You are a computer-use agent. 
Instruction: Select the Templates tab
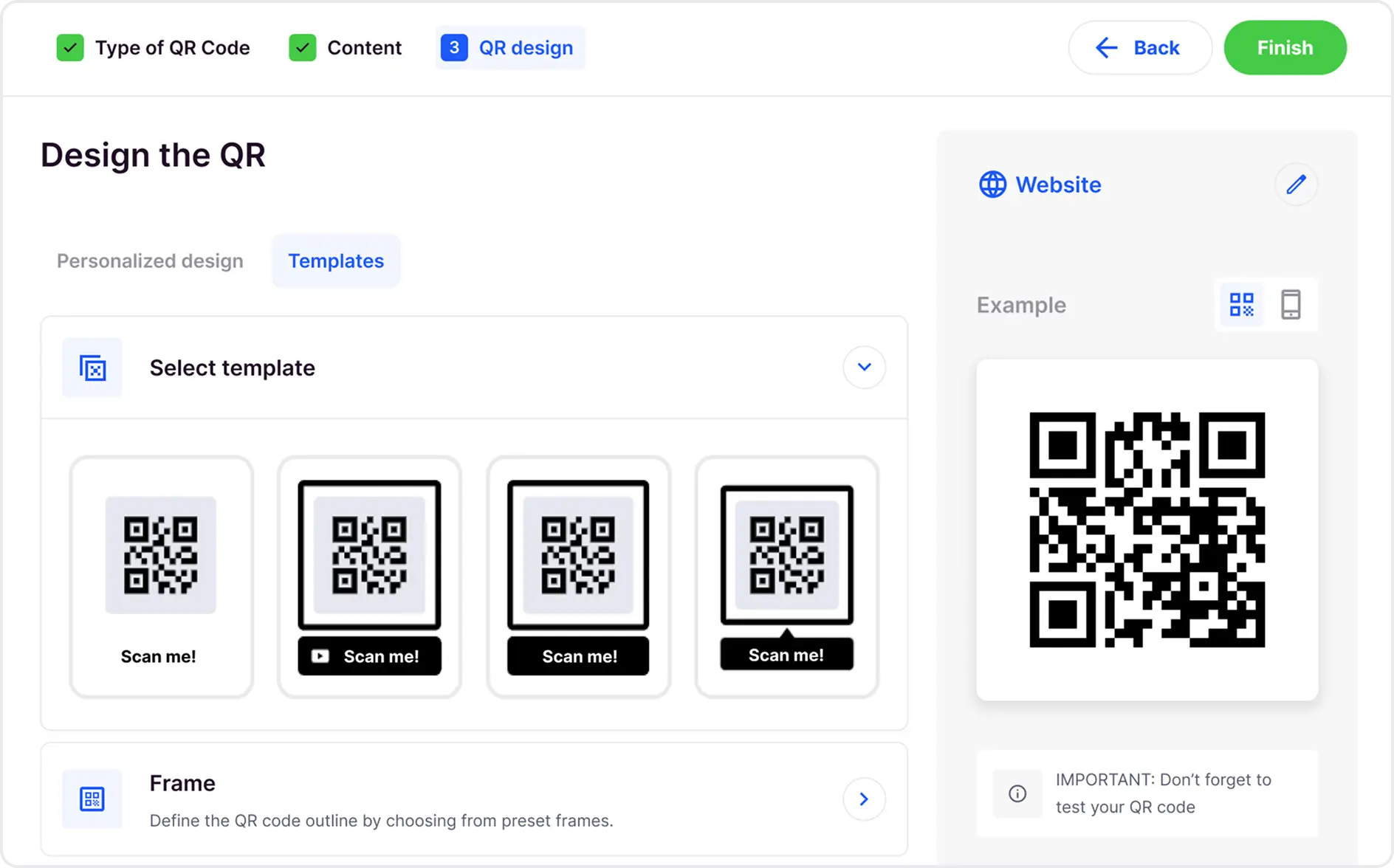coord(336,261)
